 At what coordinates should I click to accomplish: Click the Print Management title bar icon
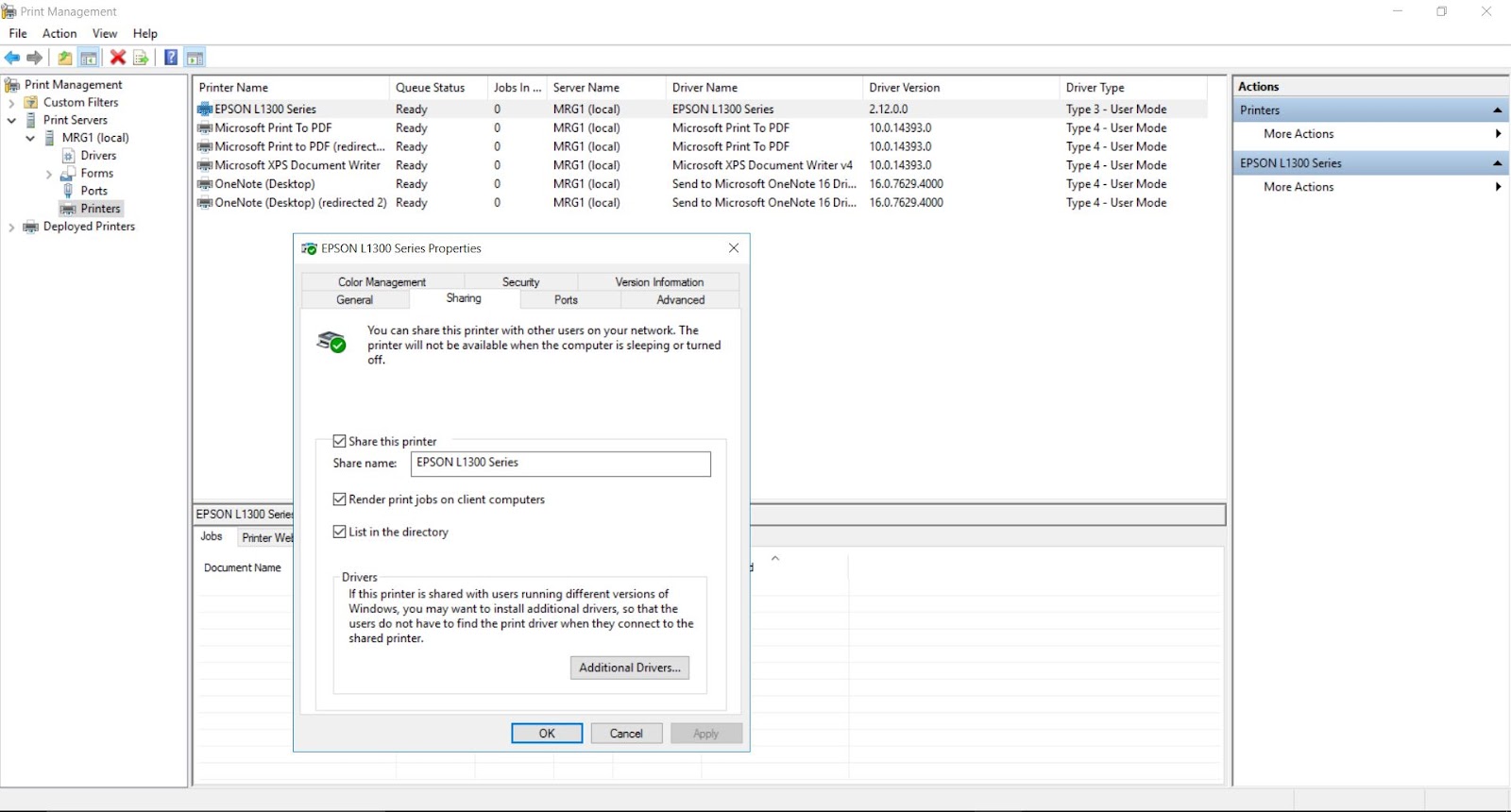click(8, 11)
